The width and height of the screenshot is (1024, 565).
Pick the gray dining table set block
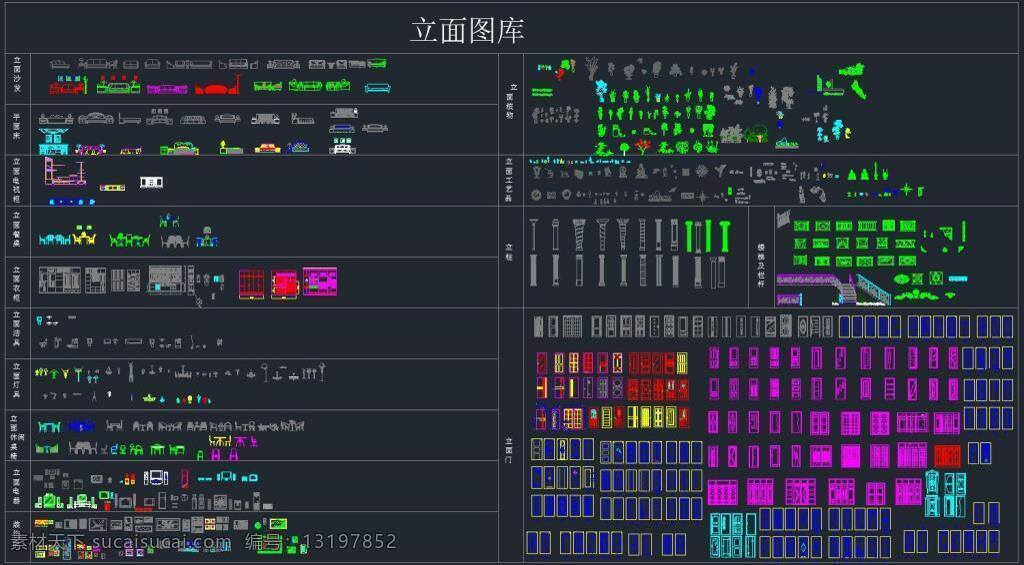tap(174, 241)
